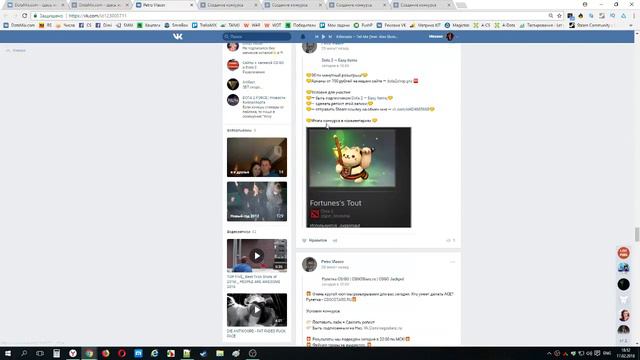Image resolution: width=640 pixels, height=360 pixels.
Task: Open Opera from the taskbar
Action: (x=122, y=353)
